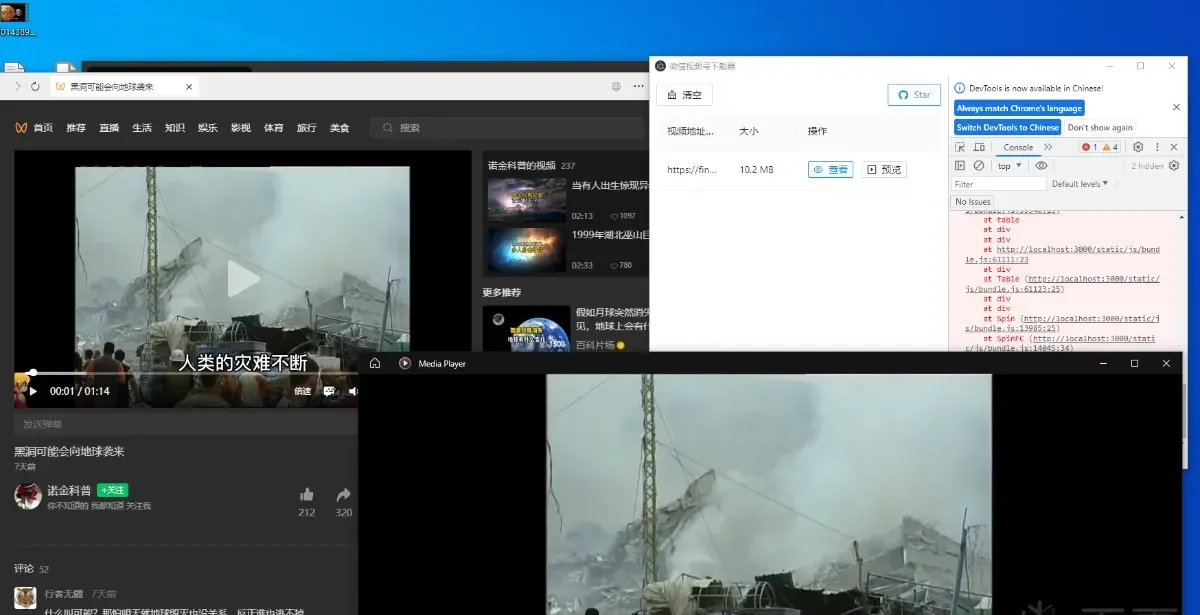The image size is (1200, 615).
Task: Click the 搜索 search field
Action: [507, 128]
